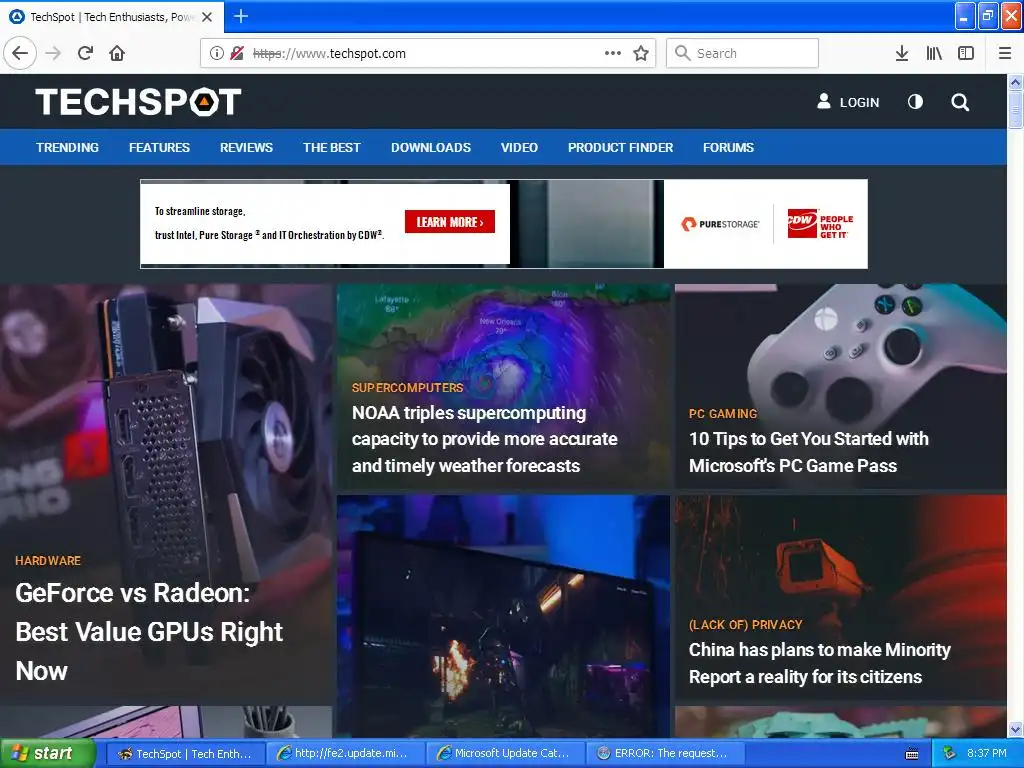This screenshot has width=1024, height=768.
Task: Close the TechSpot browser tab
Action: coord(207,17)
